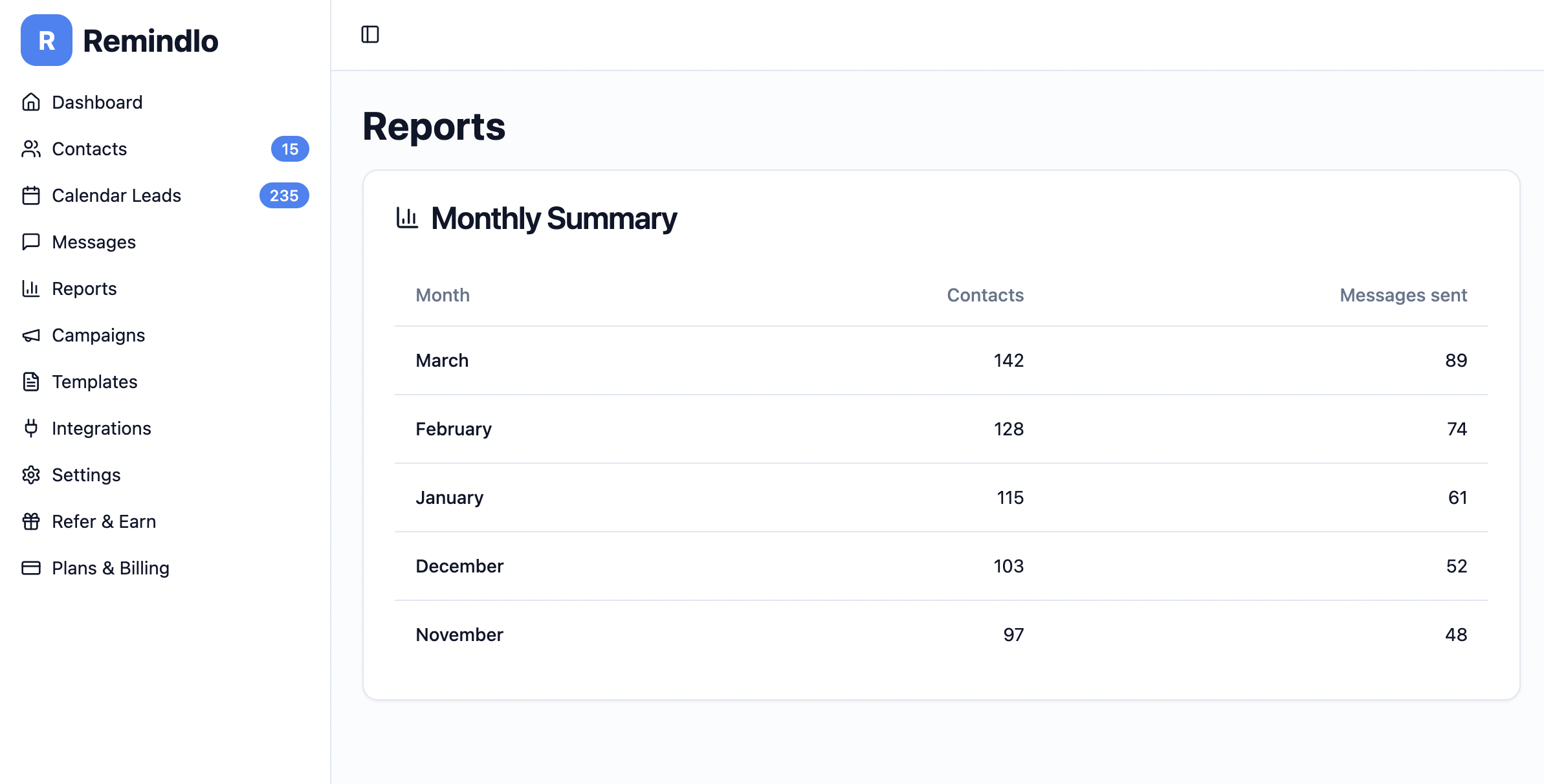Screen dimensions: 1544x784
Task: Select the Templates document icon
Action: pyautogui.click(x=31, y=382)
